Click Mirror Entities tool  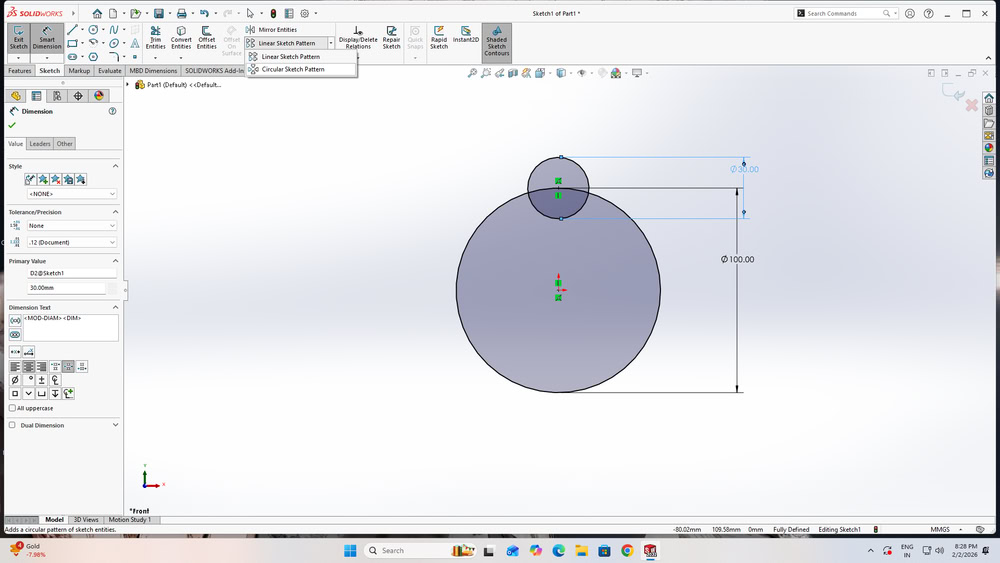click(272, 29)
